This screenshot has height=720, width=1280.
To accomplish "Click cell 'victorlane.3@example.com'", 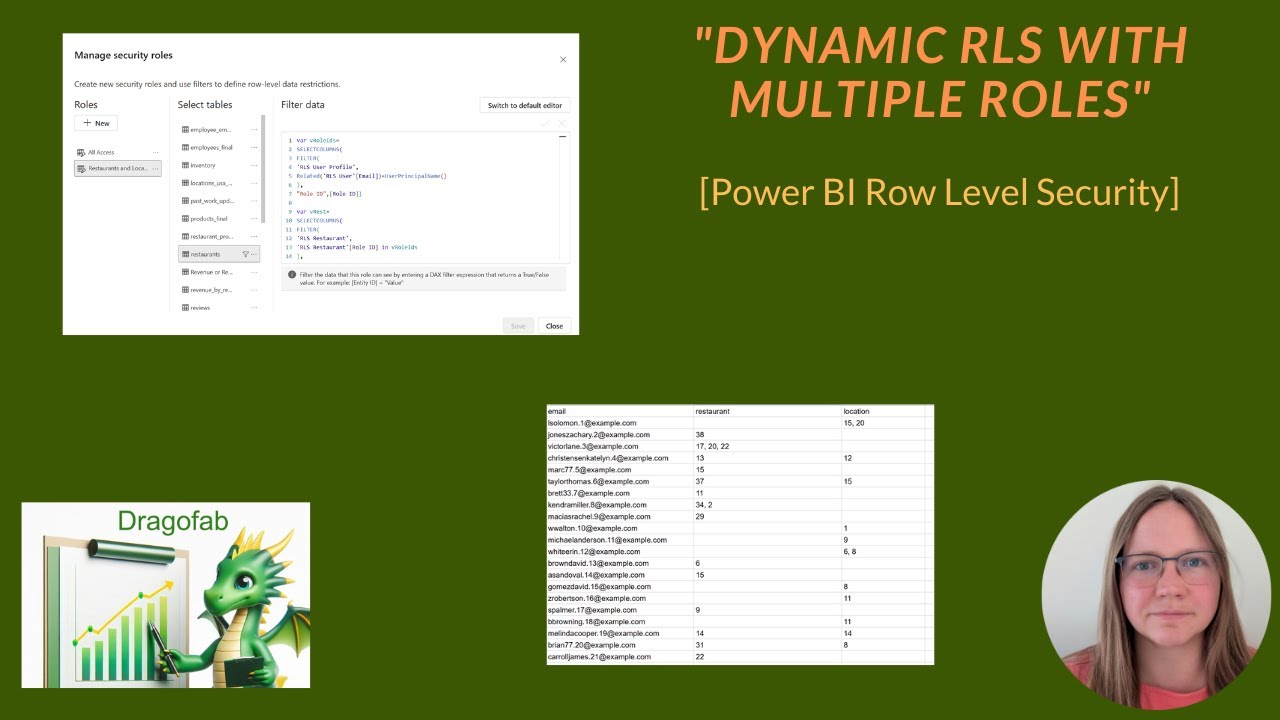I will pos(620,446).
